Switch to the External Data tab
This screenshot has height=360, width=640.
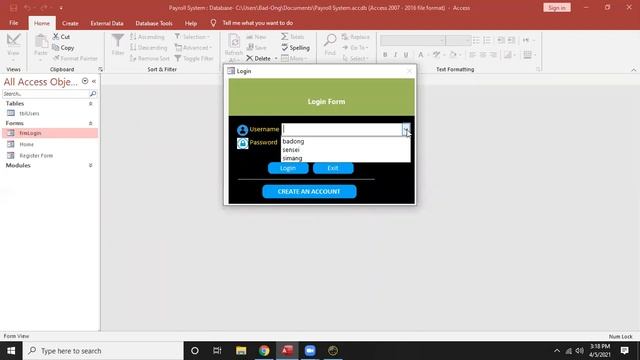pyautogui.click(x=107, y=23)
